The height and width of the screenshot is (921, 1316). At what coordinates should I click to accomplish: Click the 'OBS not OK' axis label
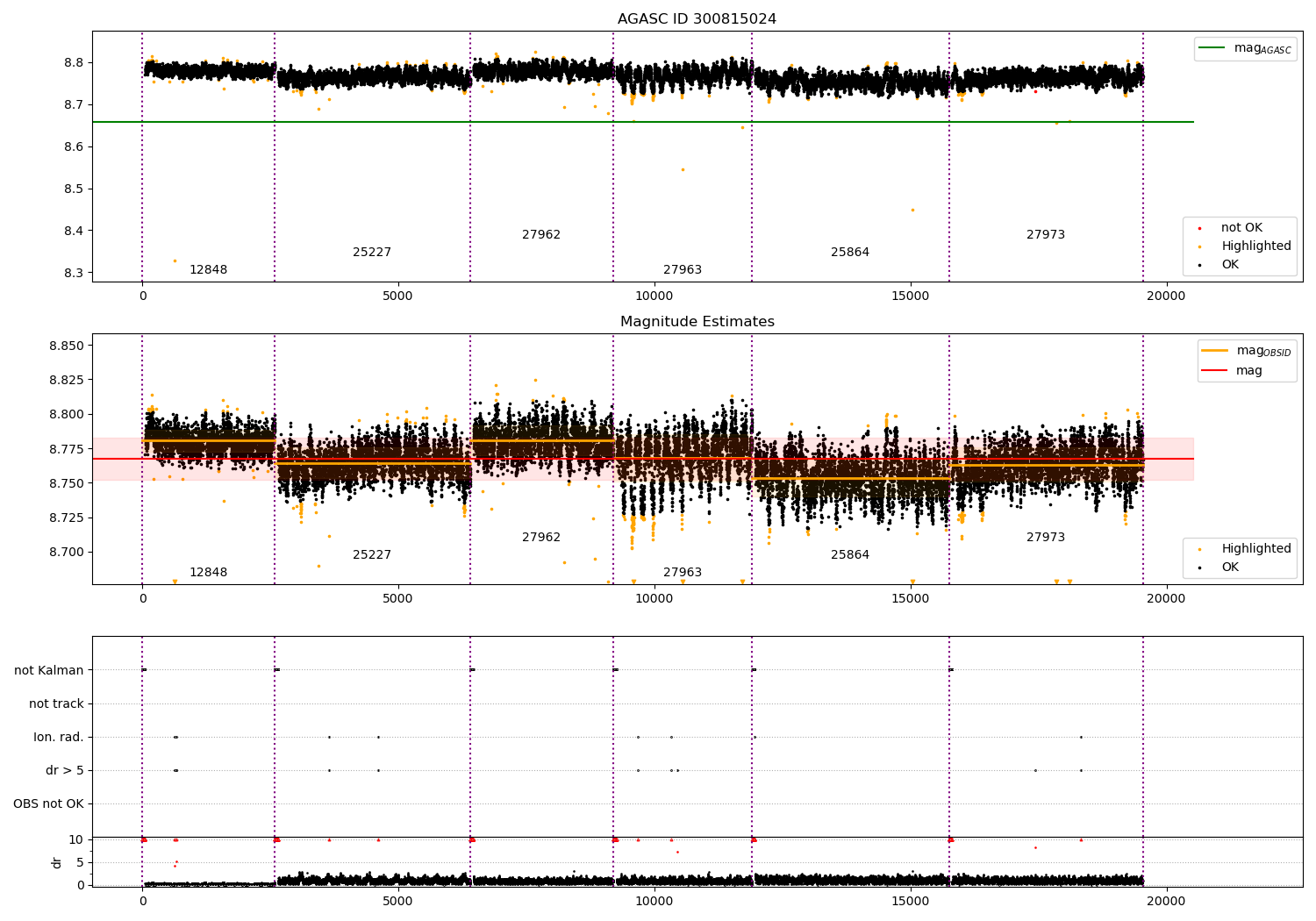point(48,803)
